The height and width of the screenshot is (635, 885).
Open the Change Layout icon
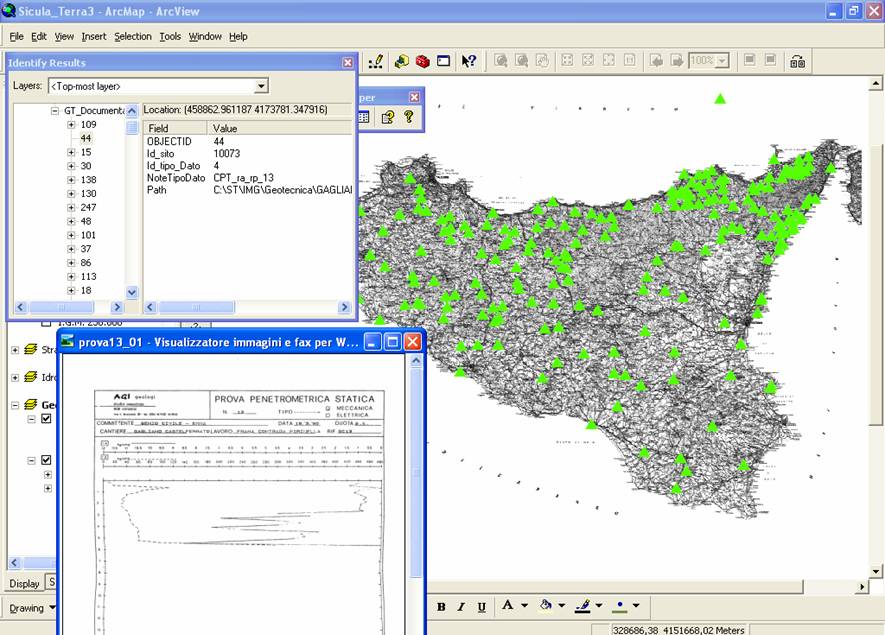point(798,62)
